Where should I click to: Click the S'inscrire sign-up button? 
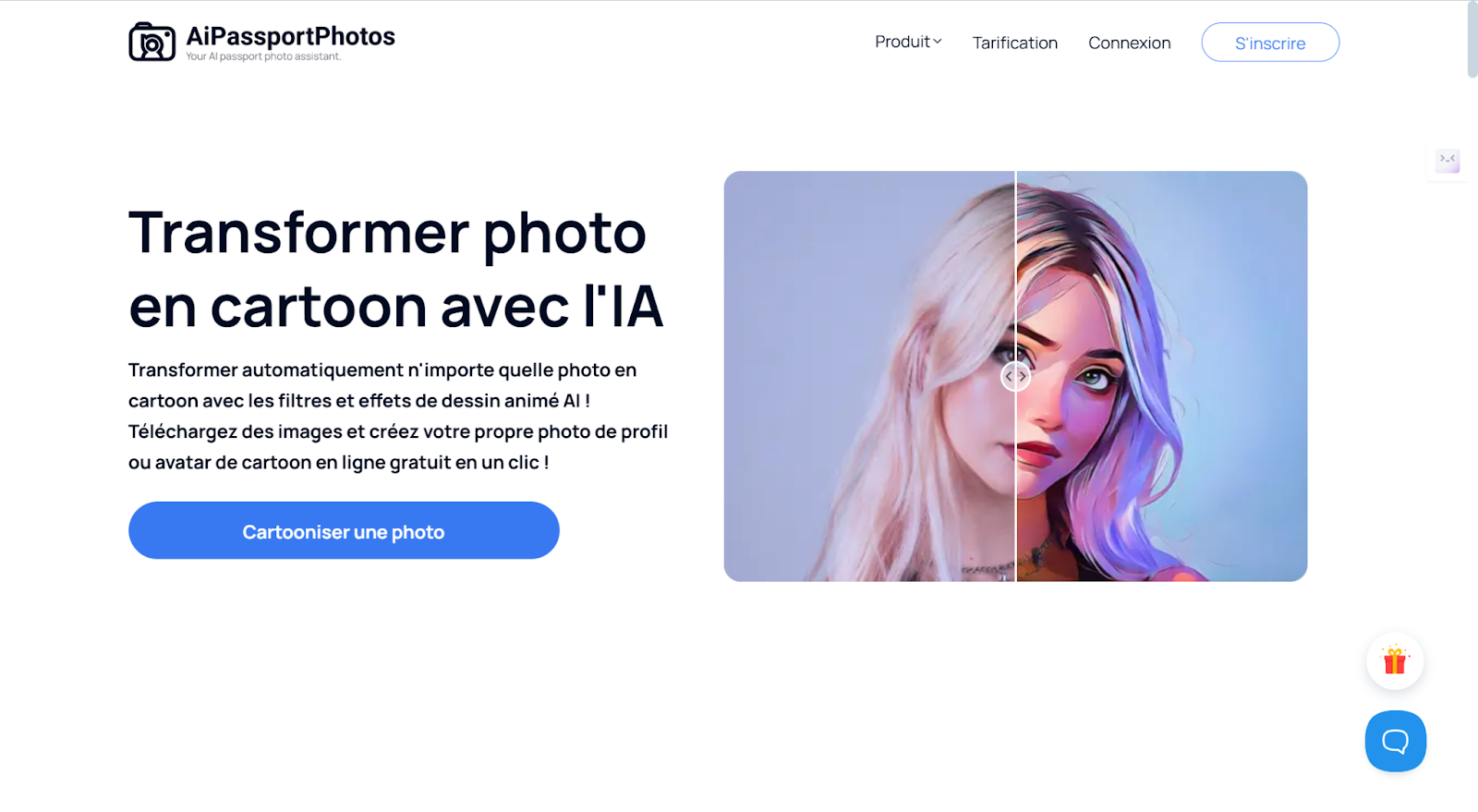click(1270, 42)
